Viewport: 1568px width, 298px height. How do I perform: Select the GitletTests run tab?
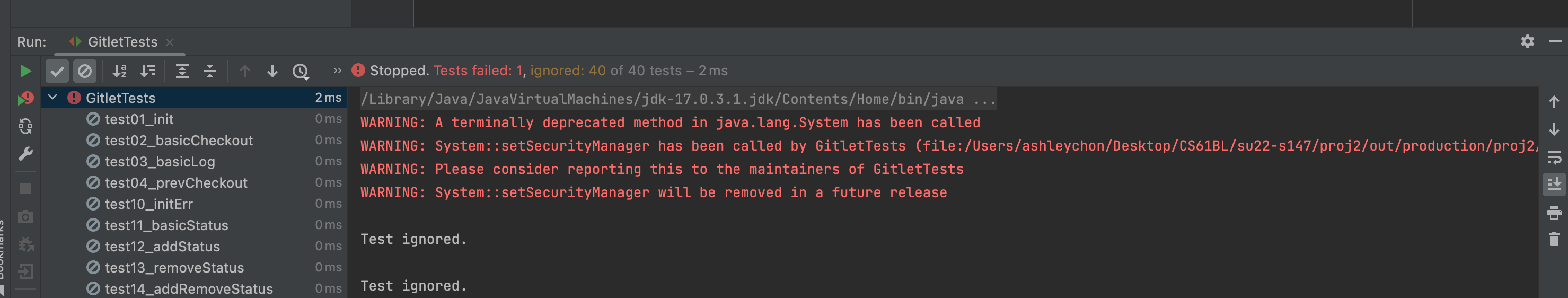point(122,42)
